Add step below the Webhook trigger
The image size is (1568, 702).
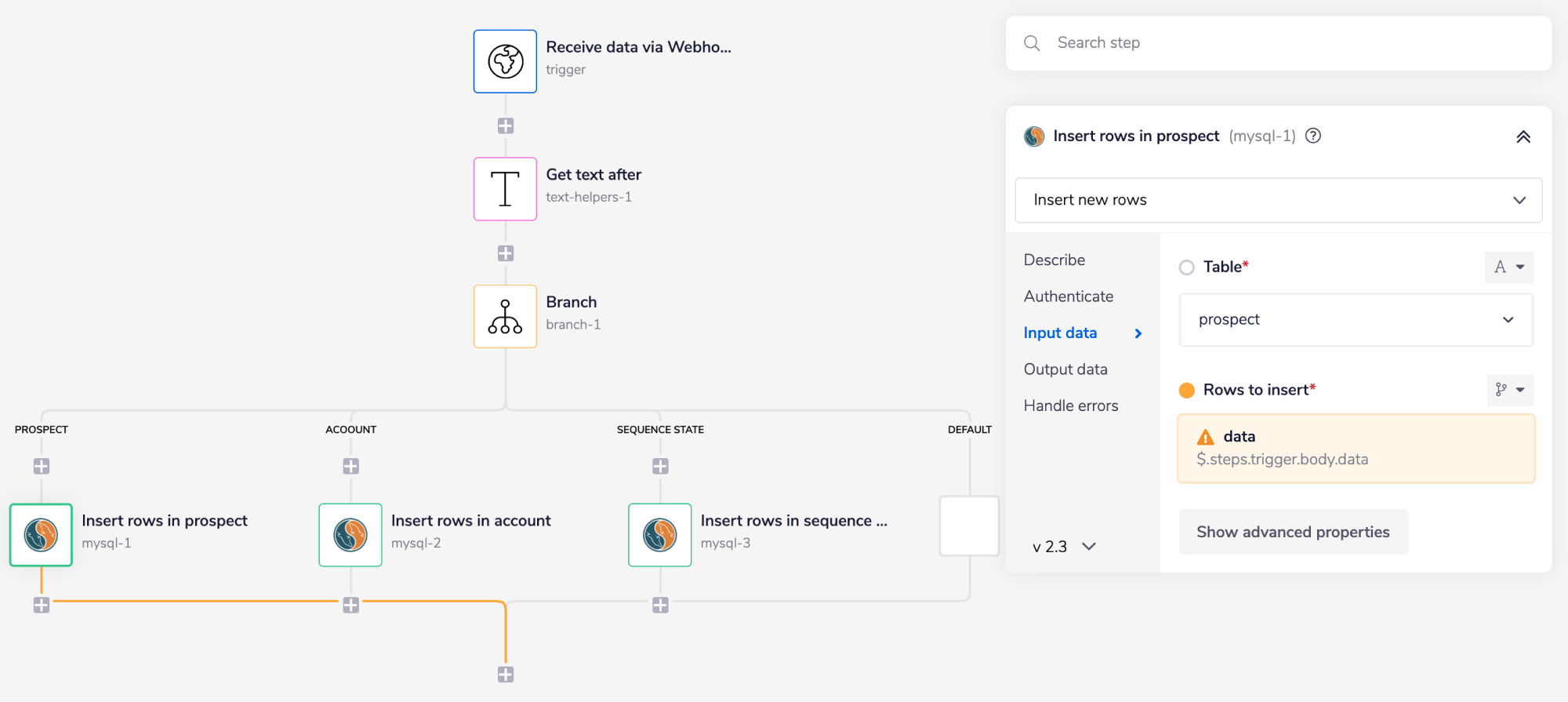tap(506, 125)
